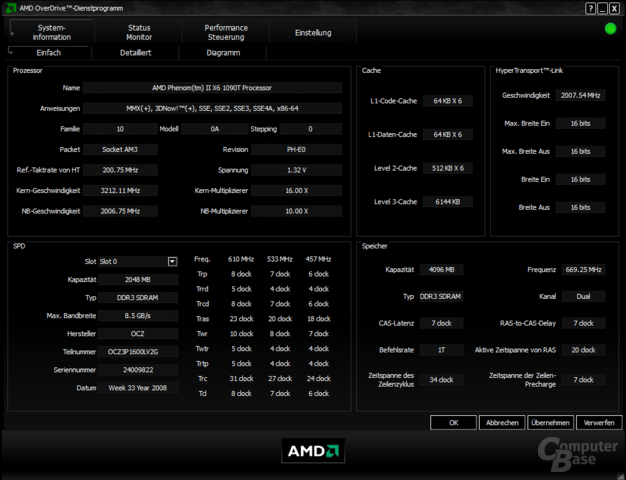Click the AMD logo at the bottom

[313, 451]
